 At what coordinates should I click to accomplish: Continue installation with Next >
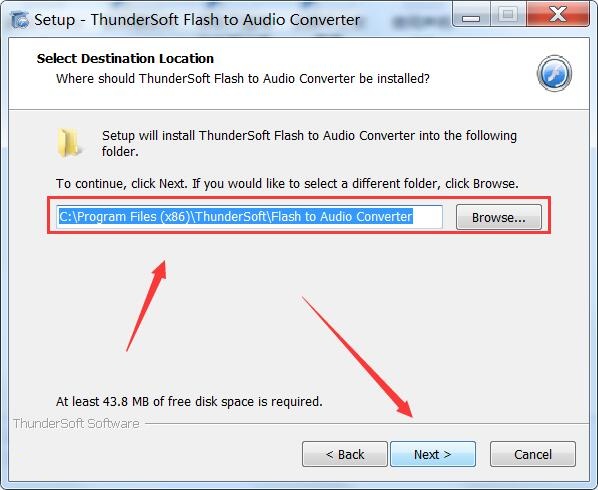click(433, 454)
